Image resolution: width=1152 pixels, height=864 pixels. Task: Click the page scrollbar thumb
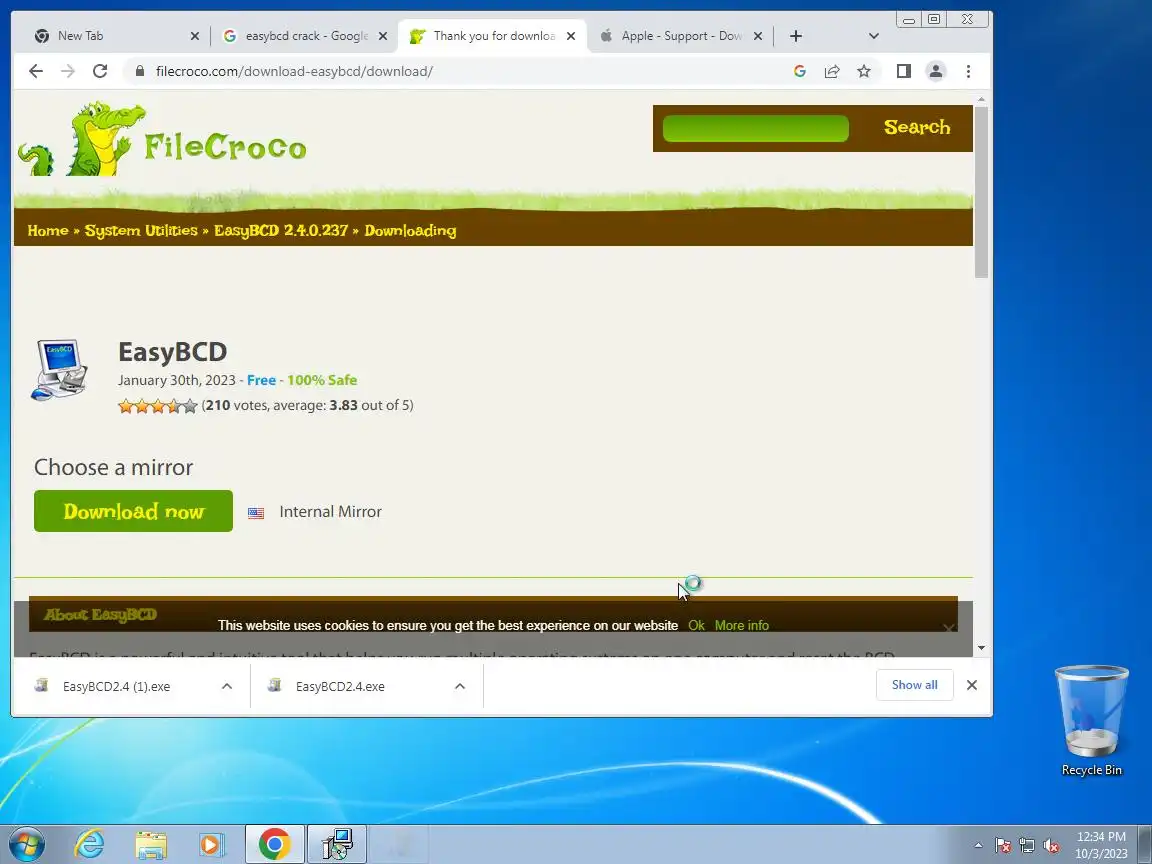982,192
